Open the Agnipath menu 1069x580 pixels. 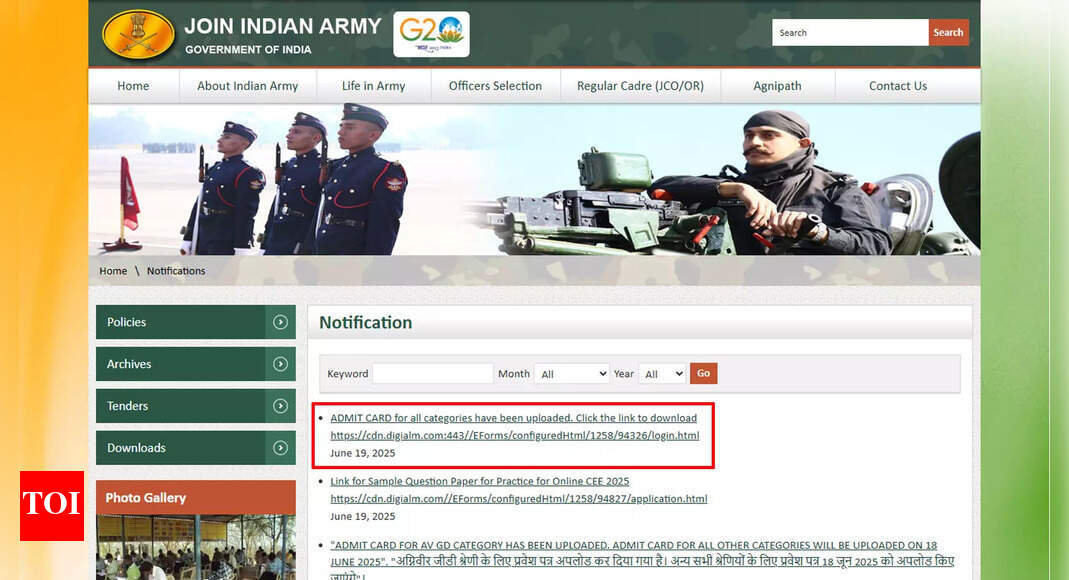point(777,86)
